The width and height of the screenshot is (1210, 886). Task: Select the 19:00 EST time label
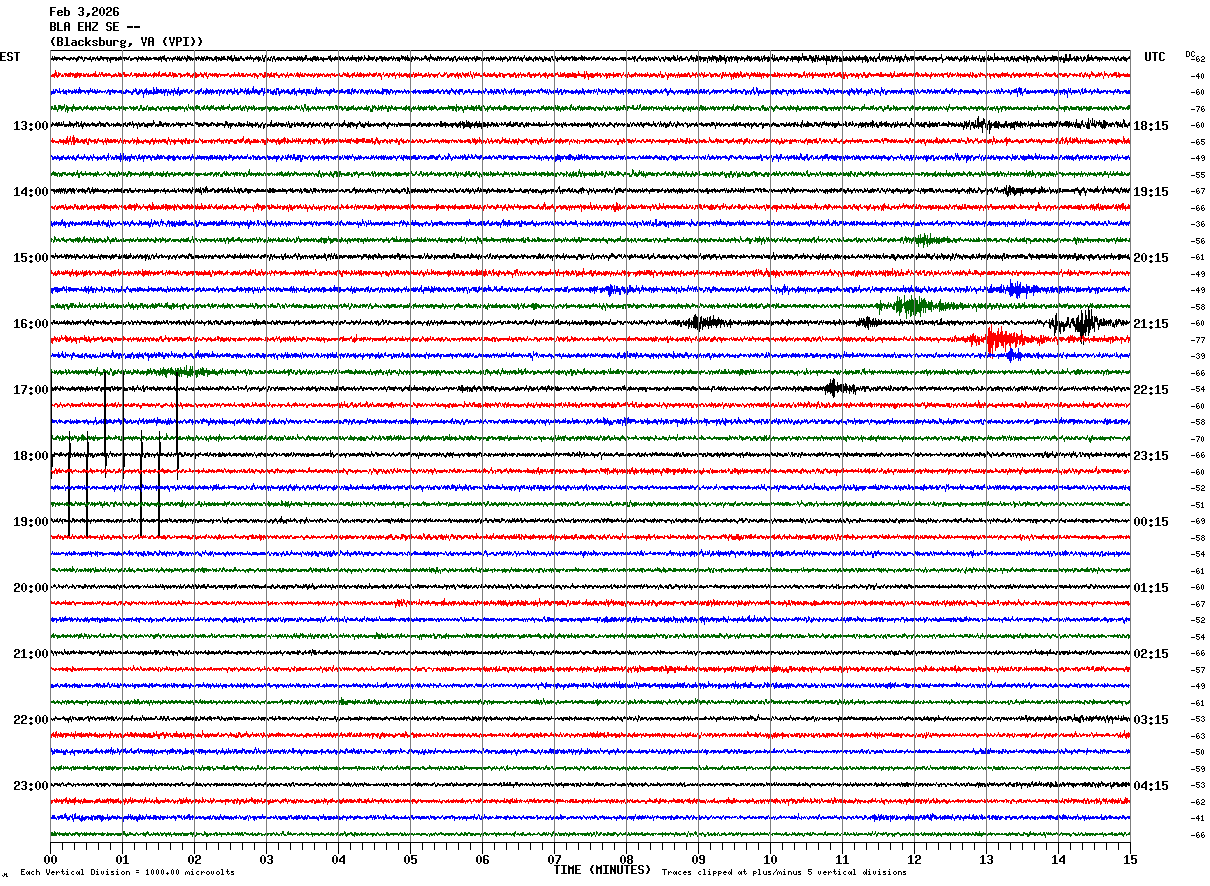tap(31, 522)
